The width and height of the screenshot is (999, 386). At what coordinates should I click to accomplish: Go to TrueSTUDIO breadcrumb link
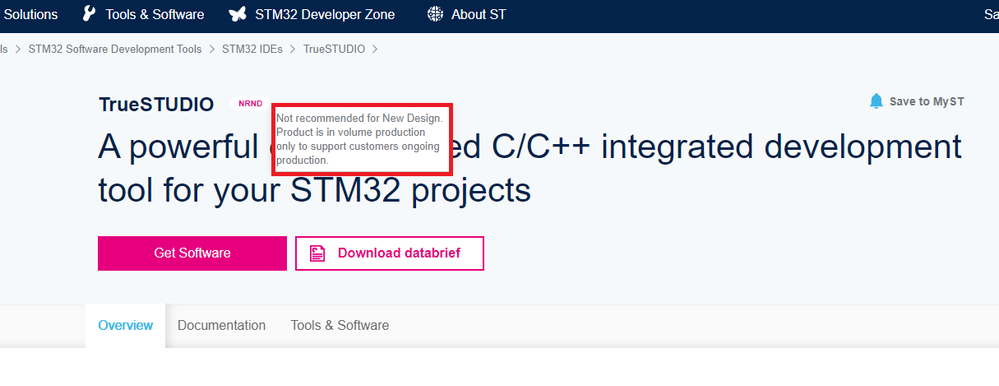coord(334,49)
